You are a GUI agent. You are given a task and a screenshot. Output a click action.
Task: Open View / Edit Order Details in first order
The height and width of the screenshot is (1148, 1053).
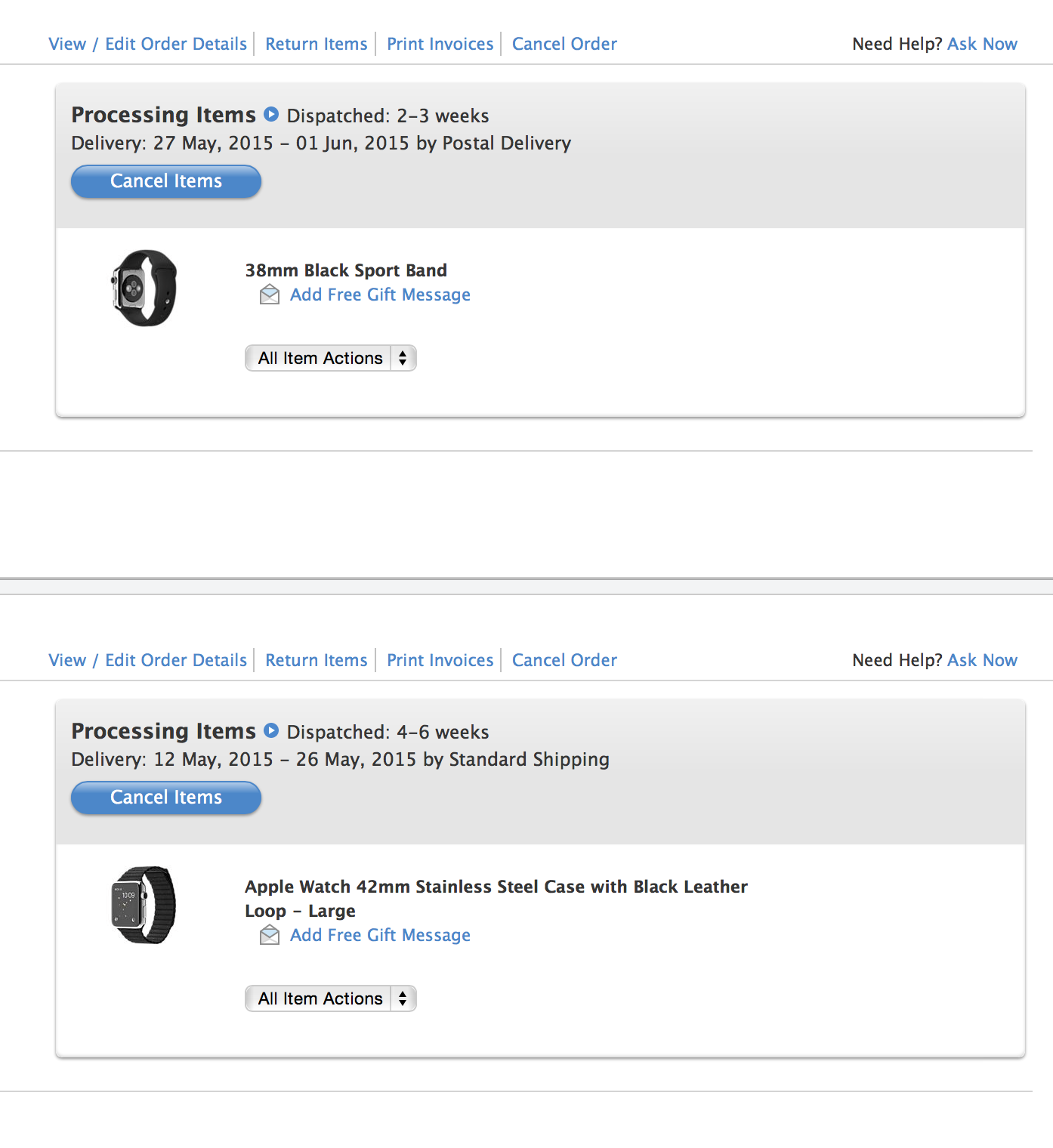pyautogui.click(x=147, y=44)
